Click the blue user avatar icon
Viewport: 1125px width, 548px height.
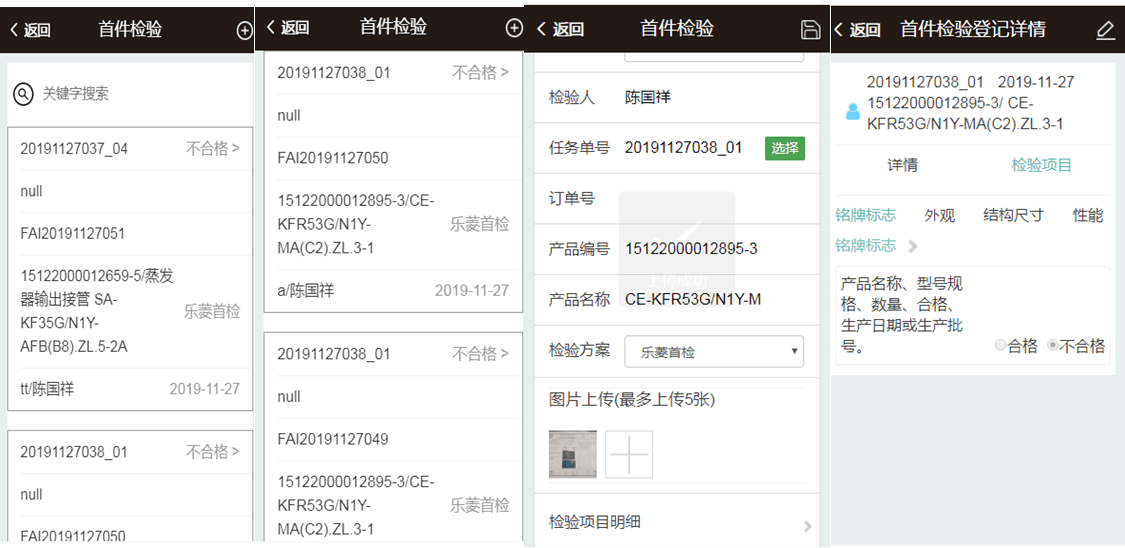point(853,111)
